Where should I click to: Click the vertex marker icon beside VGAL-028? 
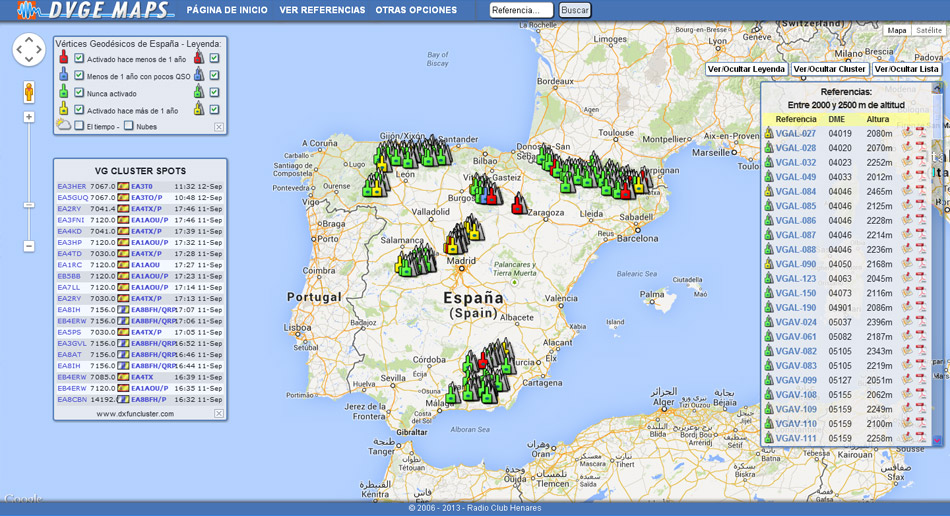click(768, 148)
